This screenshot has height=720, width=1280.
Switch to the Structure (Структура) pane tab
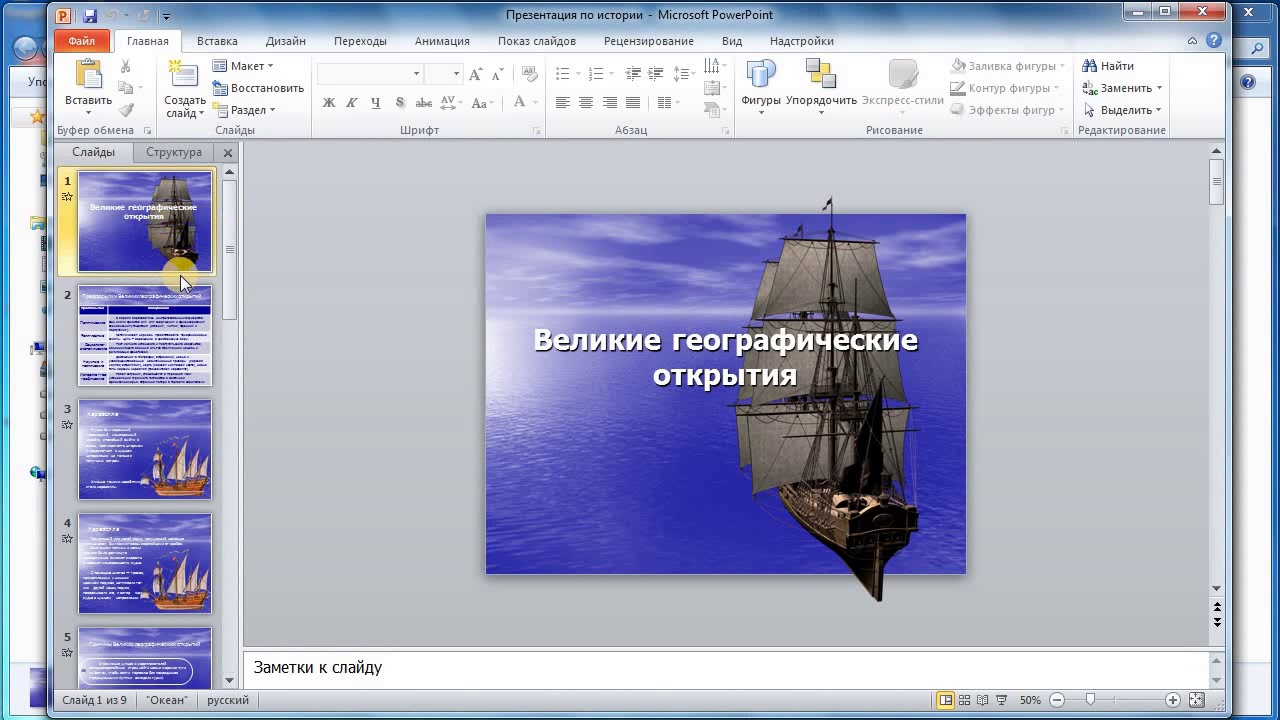click(x=174, y=152)
